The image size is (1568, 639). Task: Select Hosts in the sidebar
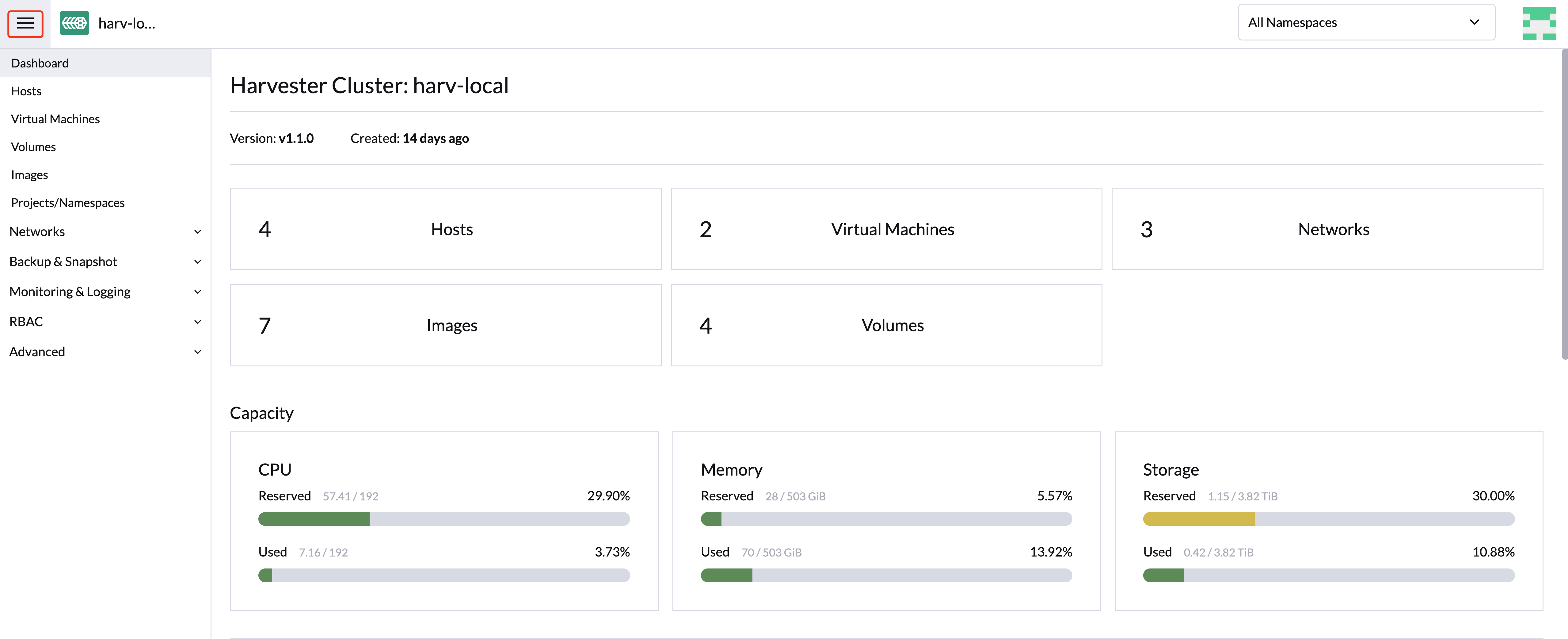(26, 91)
